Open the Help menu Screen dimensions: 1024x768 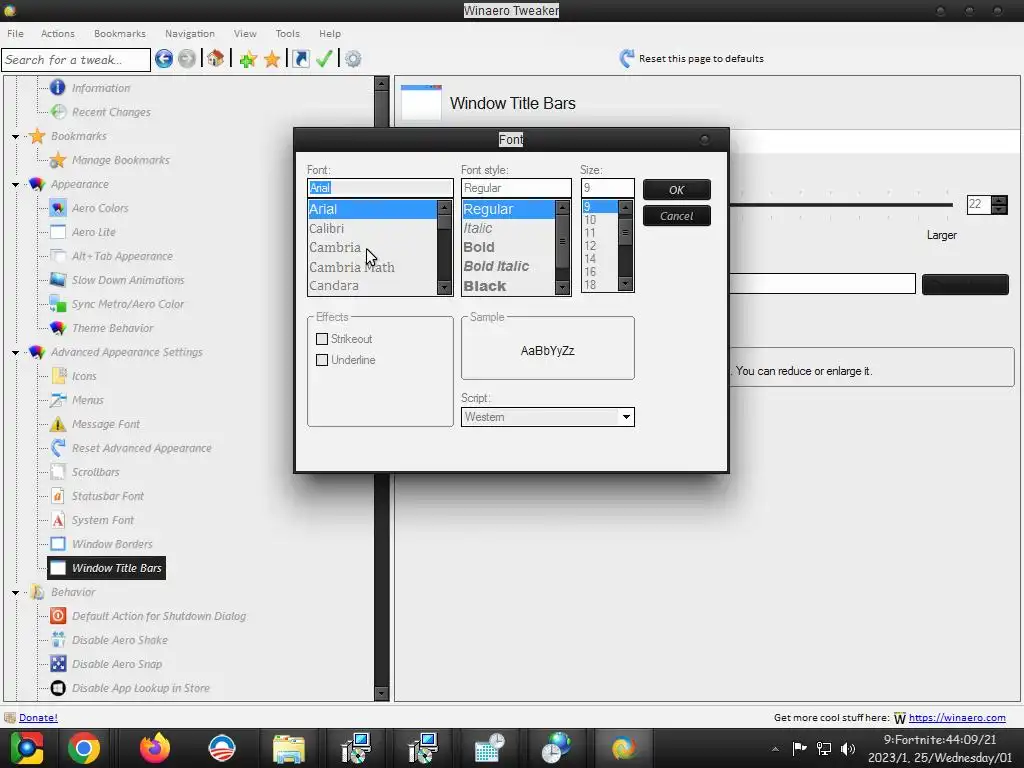330,33
